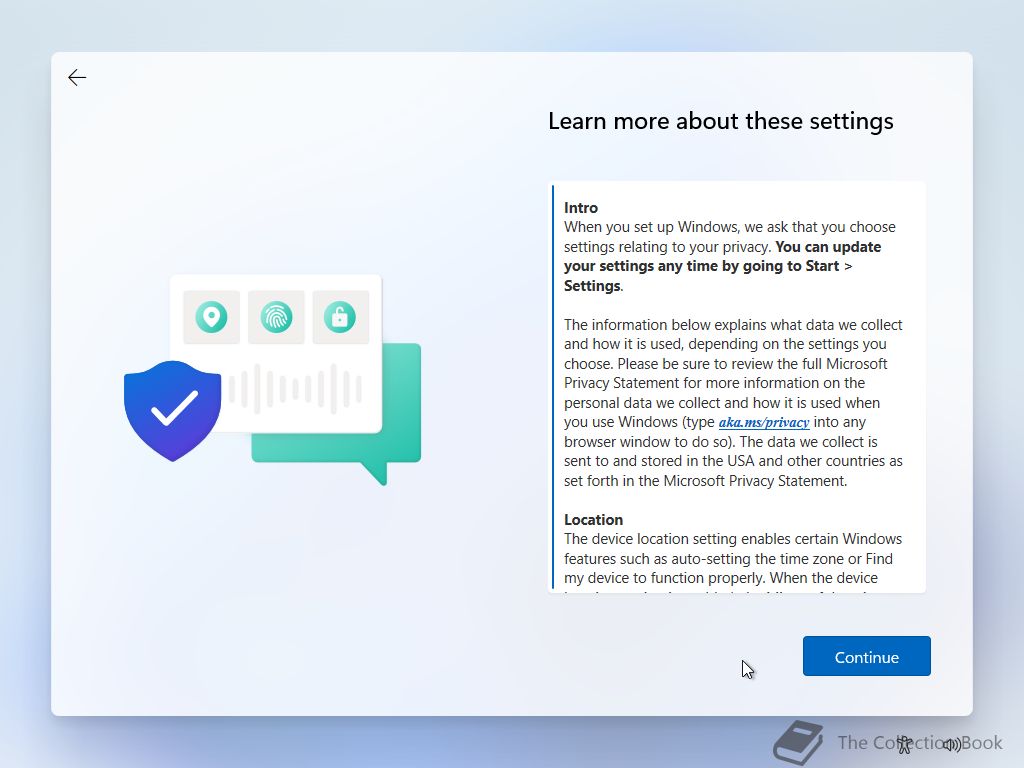Open the volume speaker icon at the bottom right
This screenshot has width=1024, height=768.
952,744
